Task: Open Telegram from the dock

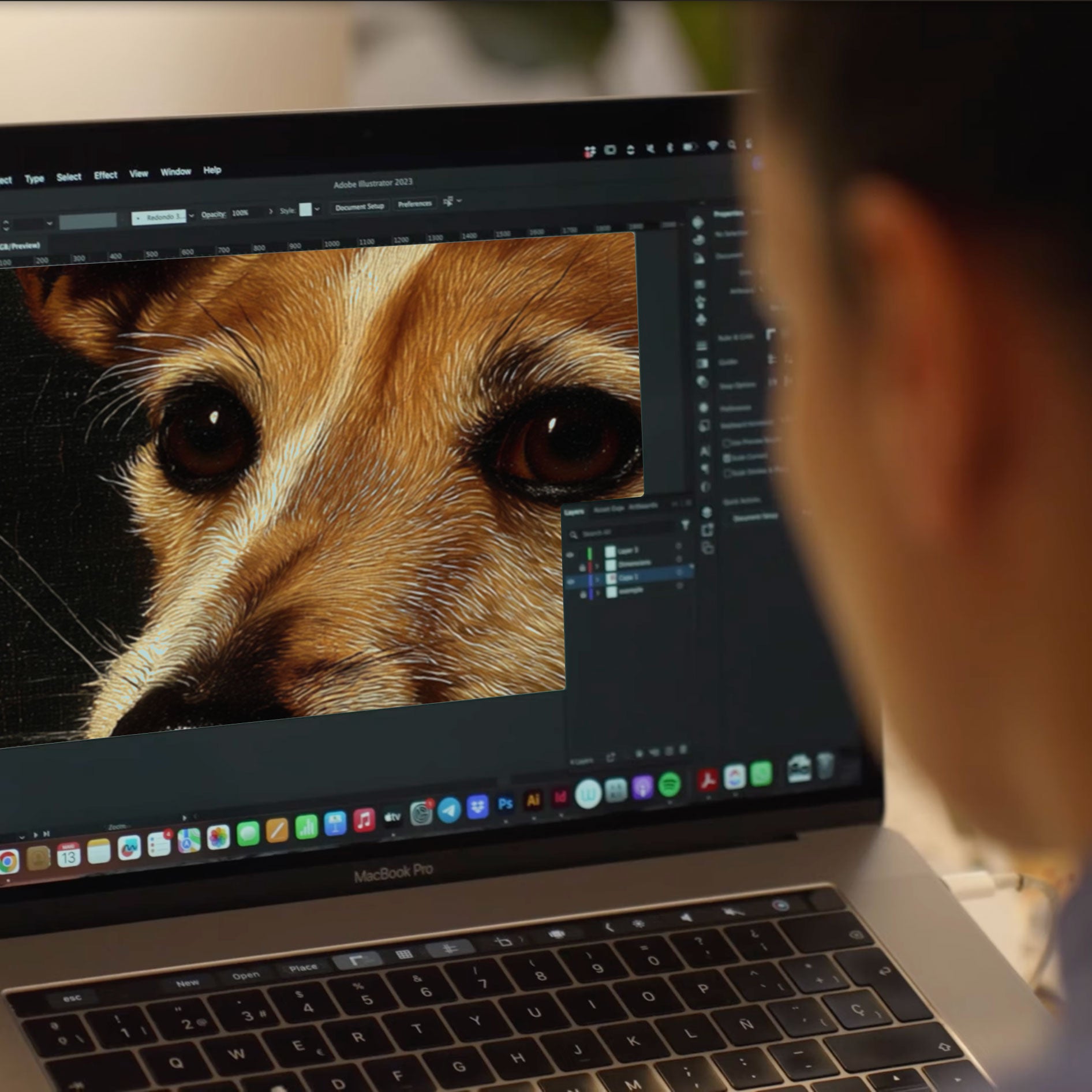Action: coord(449,810)
